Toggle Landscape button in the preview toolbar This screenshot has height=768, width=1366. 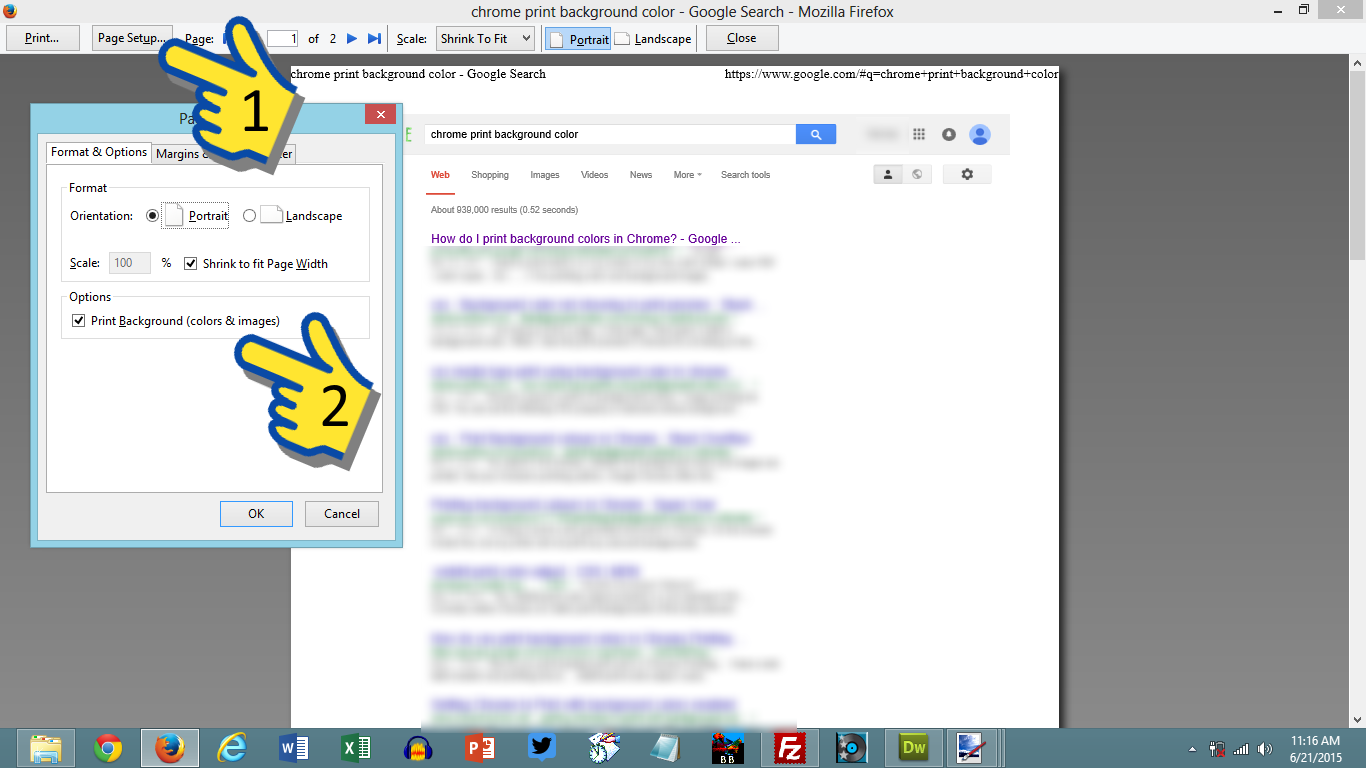coord(652,39)
